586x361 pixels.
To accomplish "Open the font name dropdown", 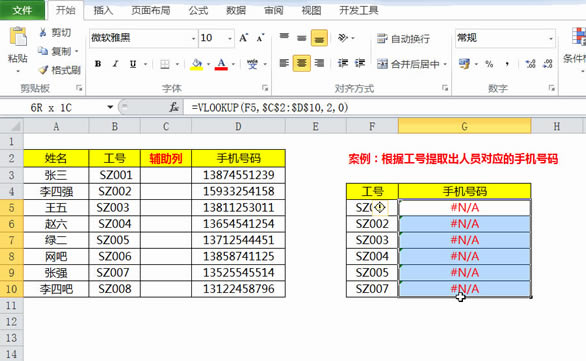I will tap(193, 38).
